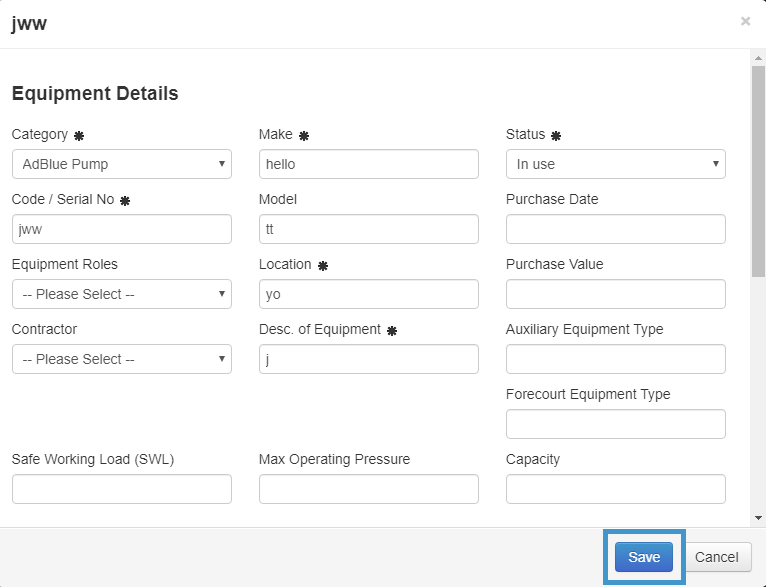Click the Desc. of Equipment field
This screenshot has width=766, height=587.
tap(369, 359)
